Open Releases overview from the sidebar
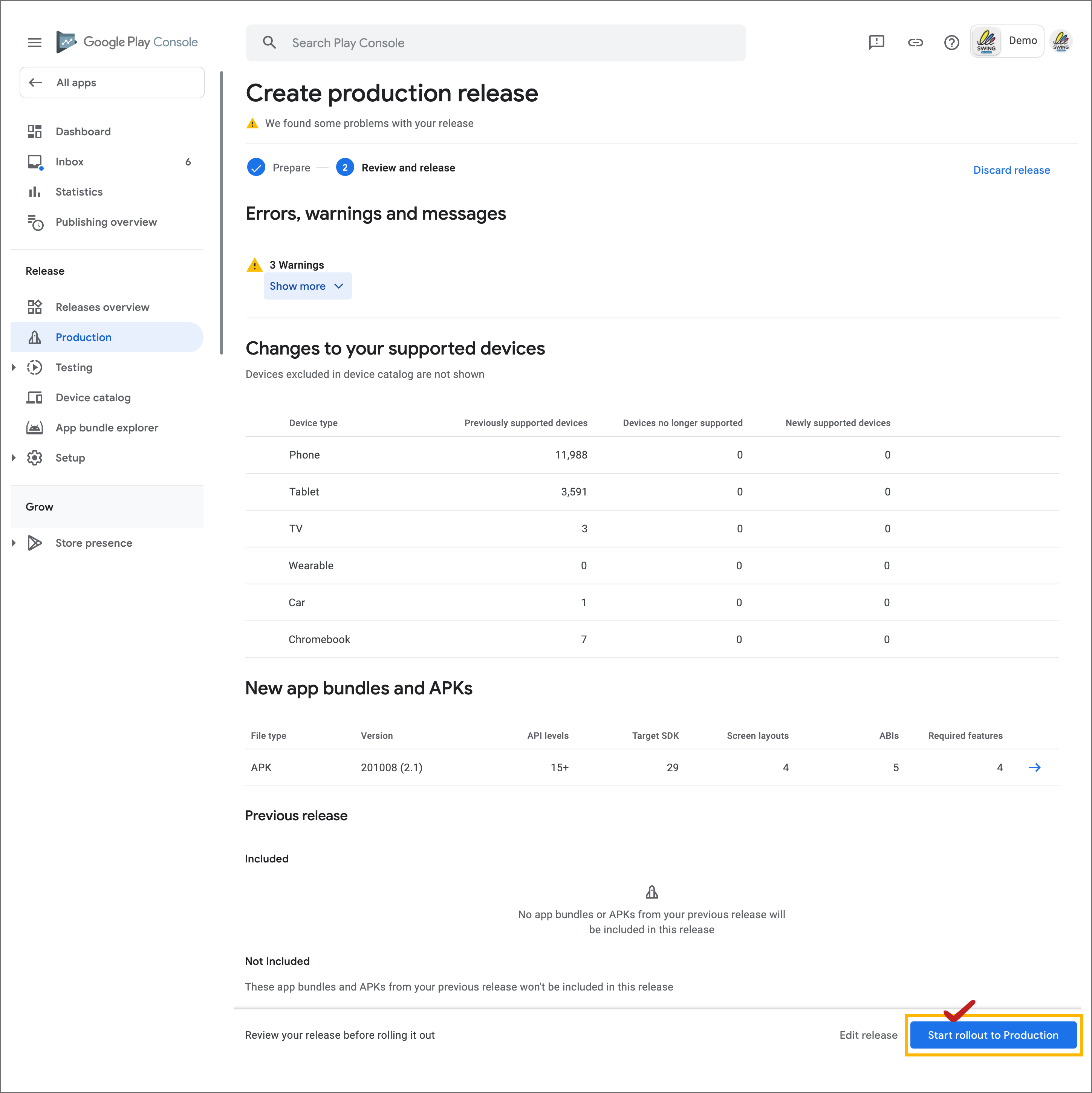This screenshot has height=1093, width=1092. pos(102,307)
